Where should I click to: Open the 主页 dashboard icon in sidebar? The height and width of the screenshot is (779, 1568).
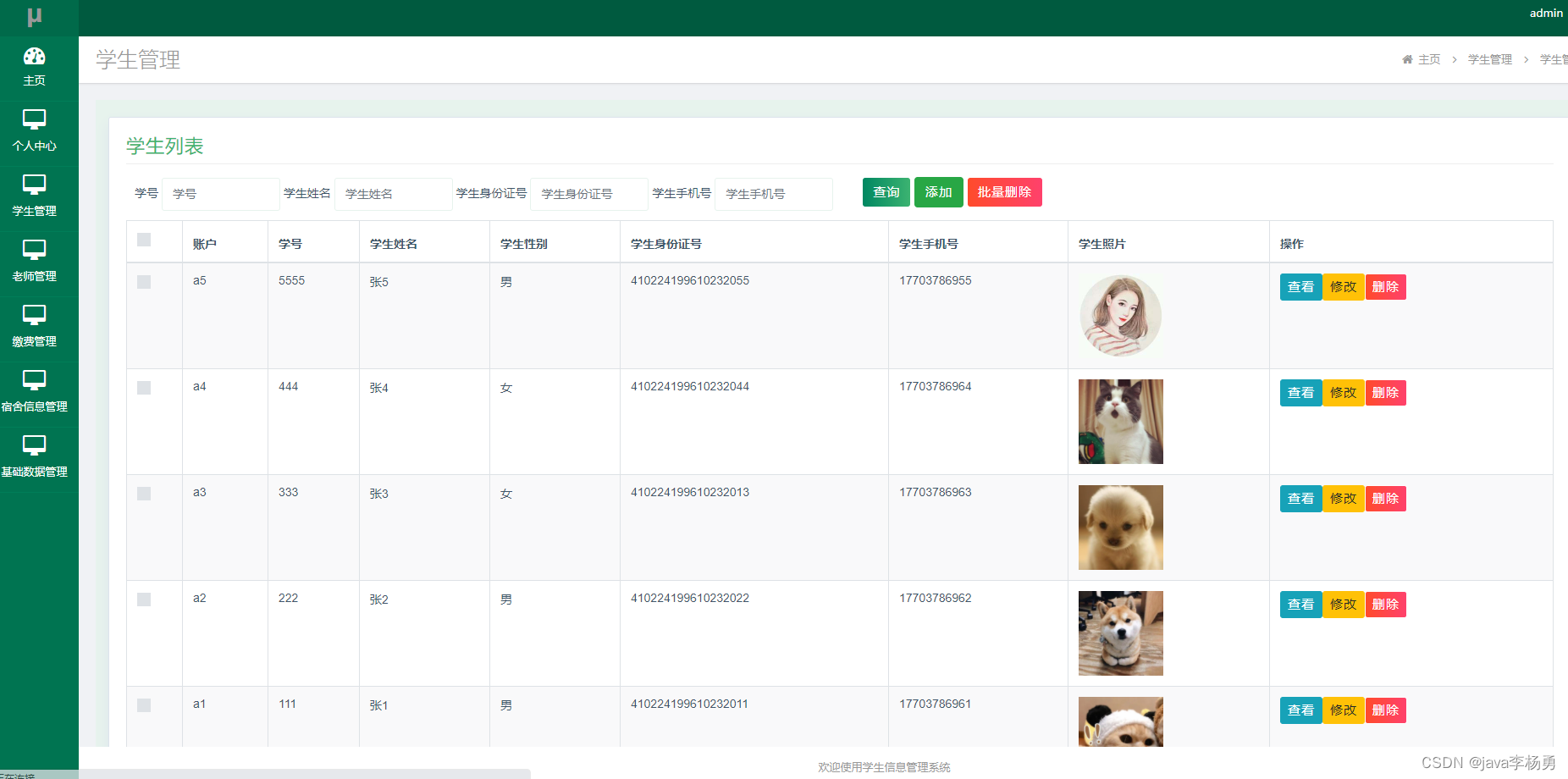[34, 57]
